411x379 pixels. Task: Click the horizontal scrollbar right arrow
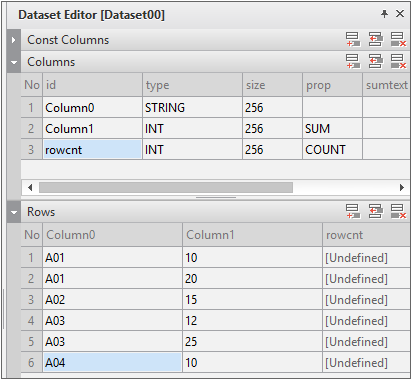(x=402, y=187)
